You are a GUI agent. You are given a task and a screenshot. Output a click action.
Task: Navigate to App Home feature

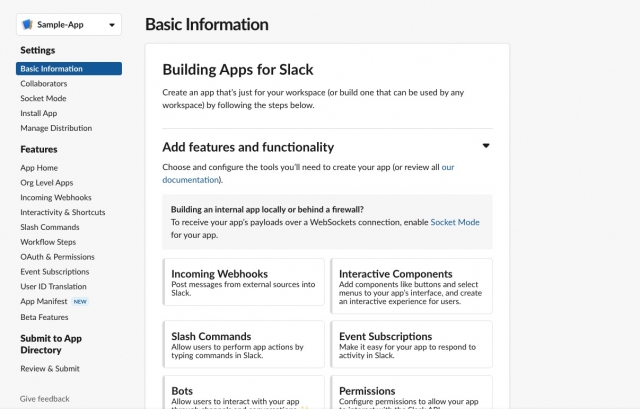tap(39, 168)
